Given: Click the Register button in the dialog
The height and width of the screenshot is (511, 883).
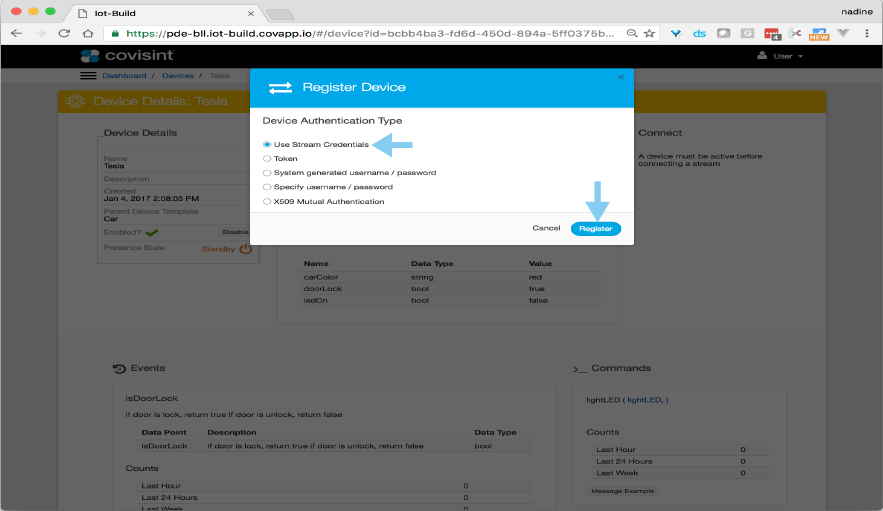Looking at the screenshot, I should point(595,228).
